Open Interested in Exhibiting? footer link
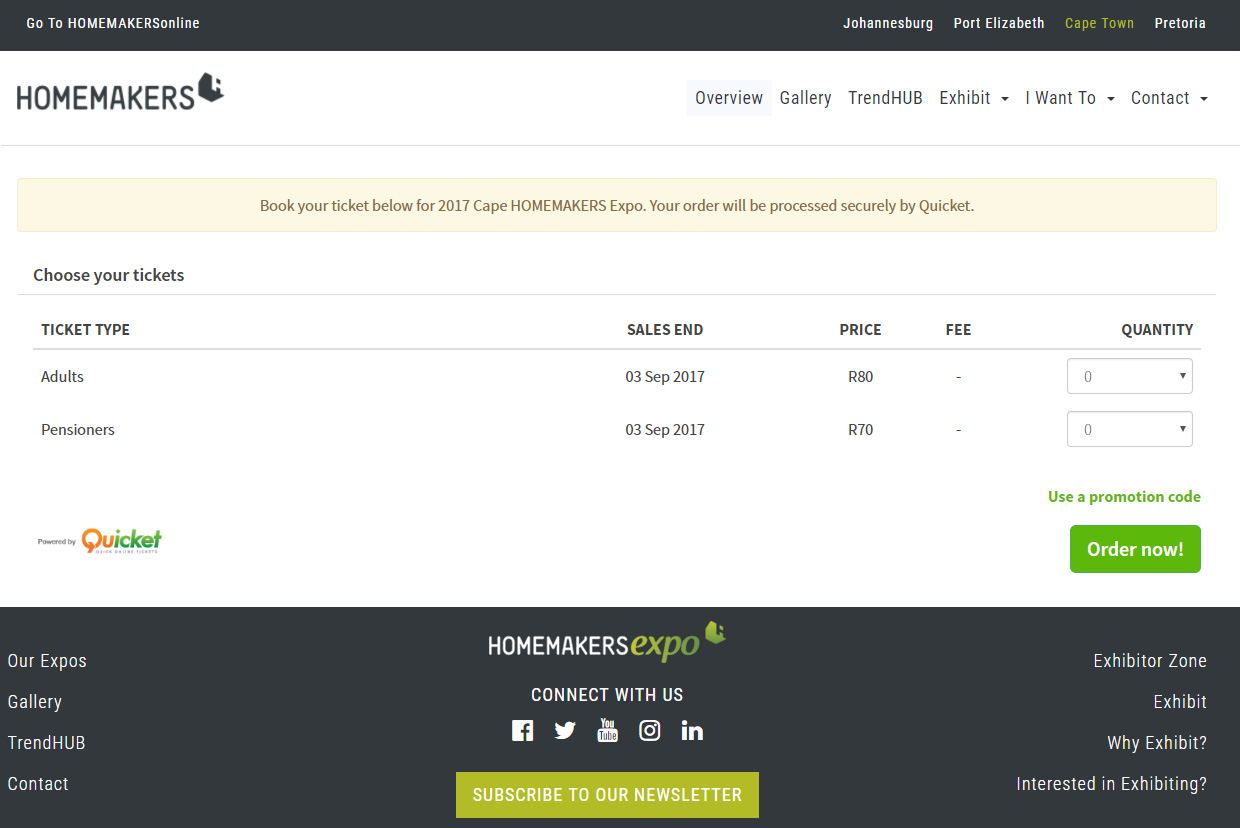The height and width of the screenshot is (828, 1240). [1112, 784]
